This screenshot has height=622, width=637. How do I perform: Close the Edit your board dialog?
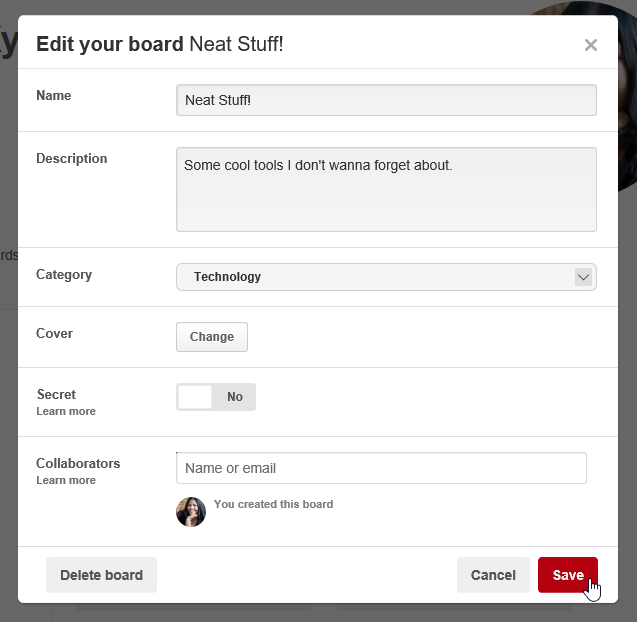coord(590,45)
